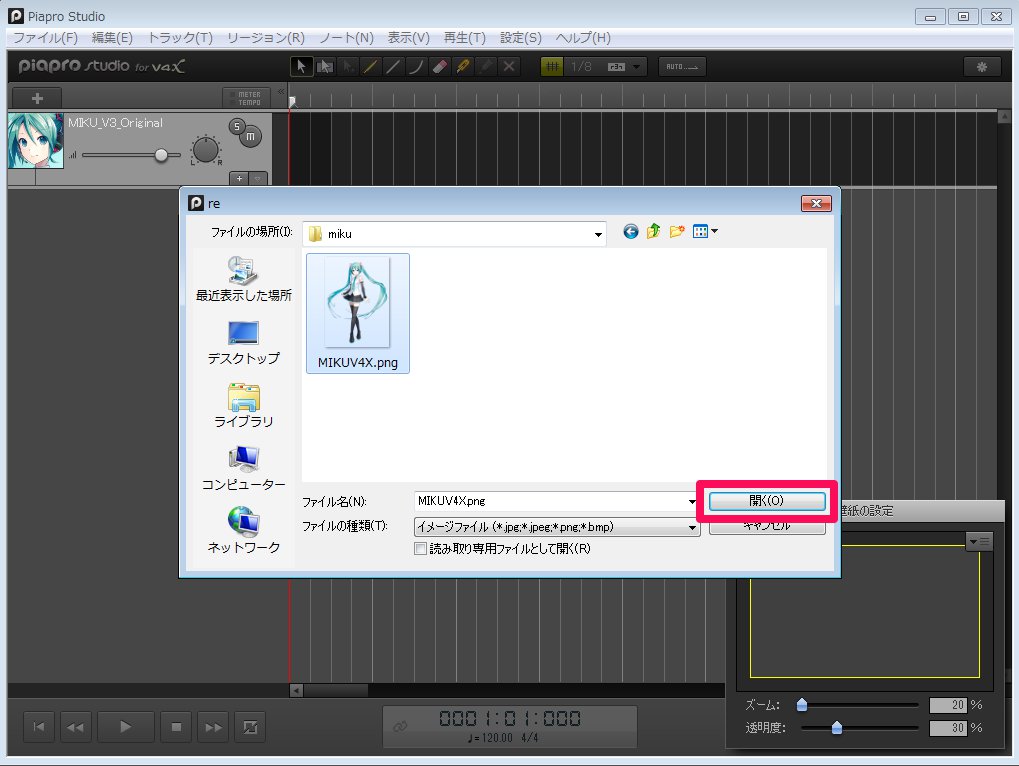Click the ズーム value field 20
Viewport: 1019px width, 766px height.
[x=948, y=705]
